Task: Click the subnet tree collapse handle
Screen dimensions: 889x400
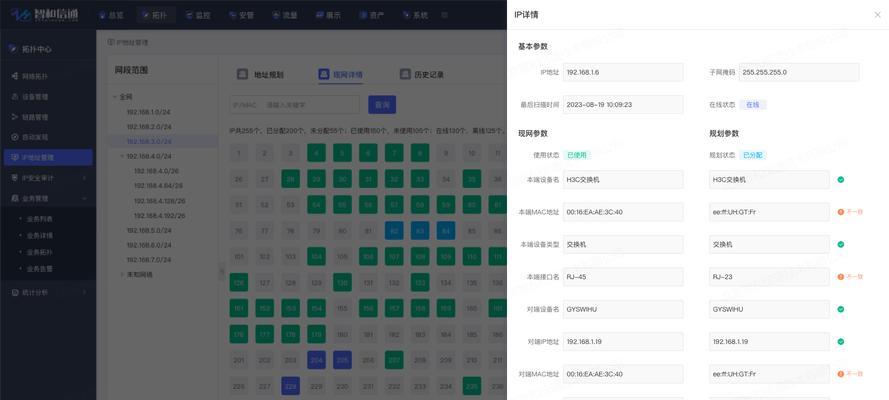Action: 222,273
